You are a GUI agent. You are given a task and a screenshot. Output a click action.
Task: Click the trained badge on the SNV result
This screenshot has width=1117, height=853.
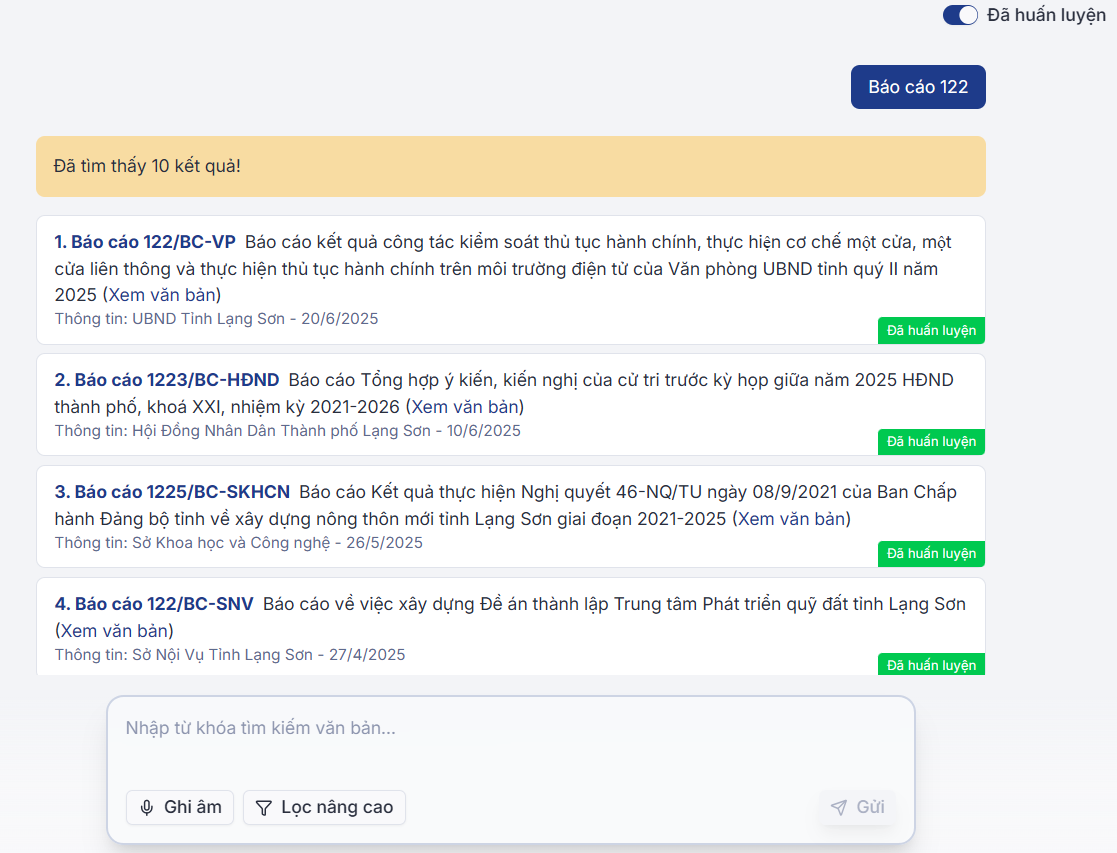tap(931, 665)
